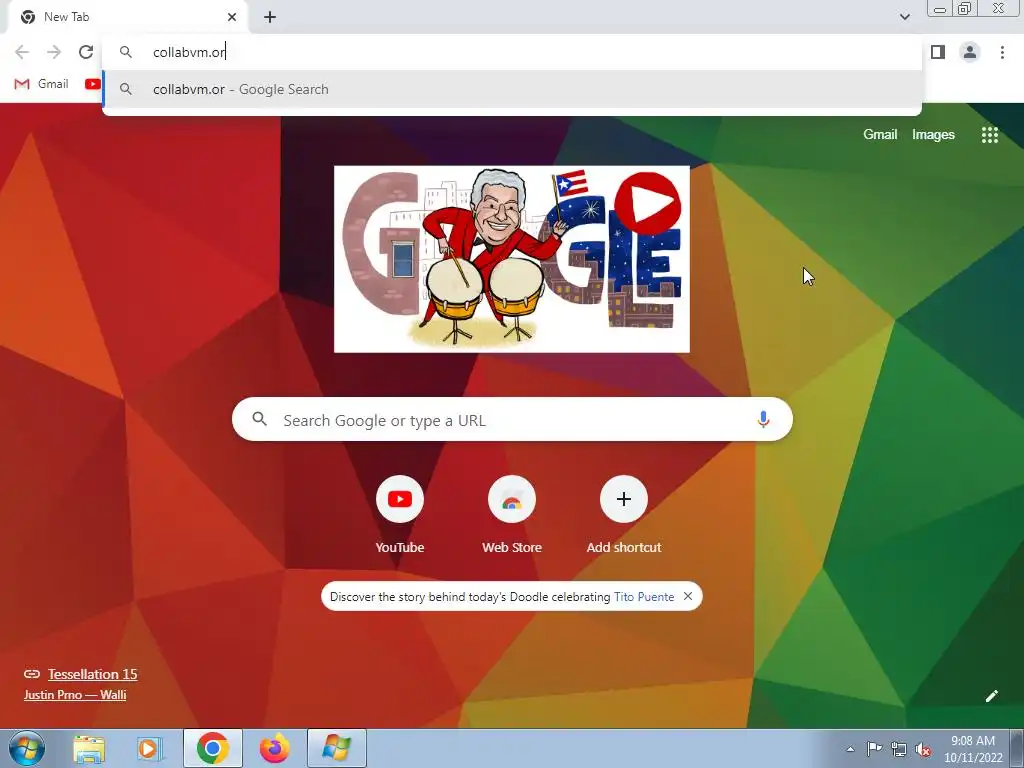Open the Windows flag taskbar item
The height and width of the screenshot is (768, 1024).
[x=336, y=748]
